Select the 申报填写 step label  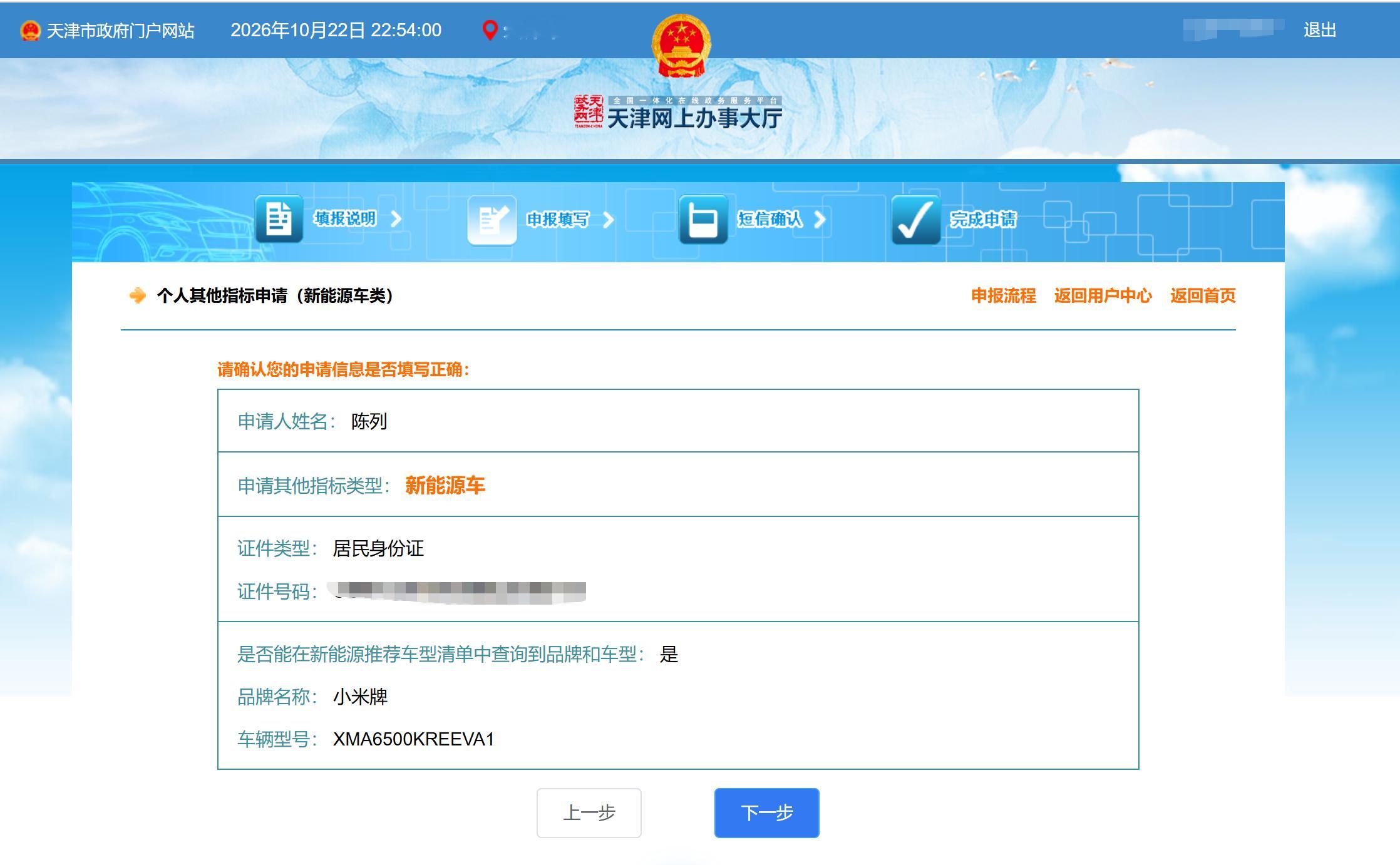(x=557, y=219)
